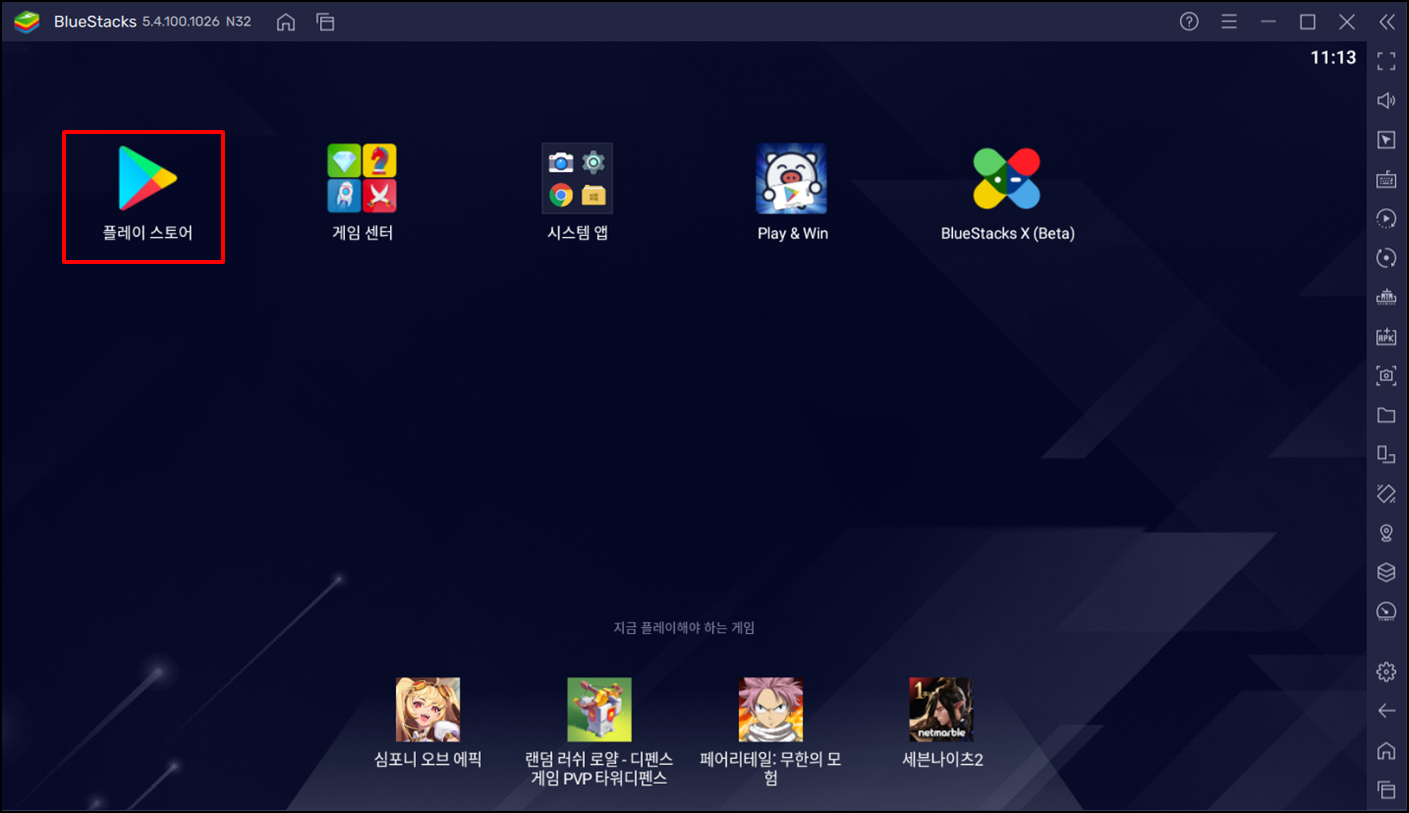Open the media folder icon in sidebar
The width and height of the screenshot is (1409, 813).
[1386, 415]
